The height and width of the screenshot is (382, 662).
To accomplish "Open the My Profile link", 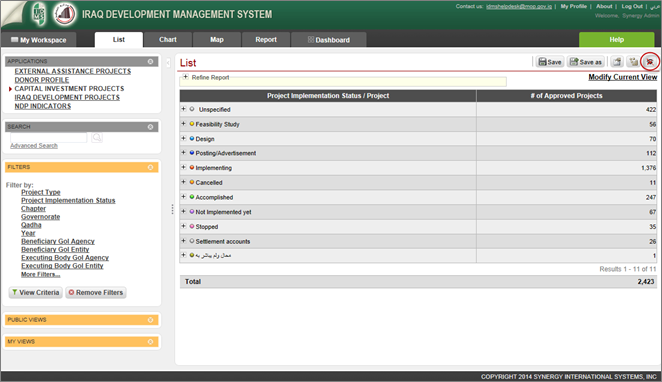I will click(573, 6).
